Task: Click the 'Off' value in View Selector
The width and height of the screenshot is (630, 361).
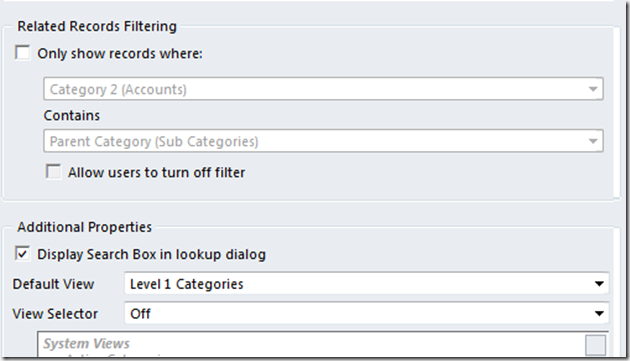Action: click(x=140, y=314)
